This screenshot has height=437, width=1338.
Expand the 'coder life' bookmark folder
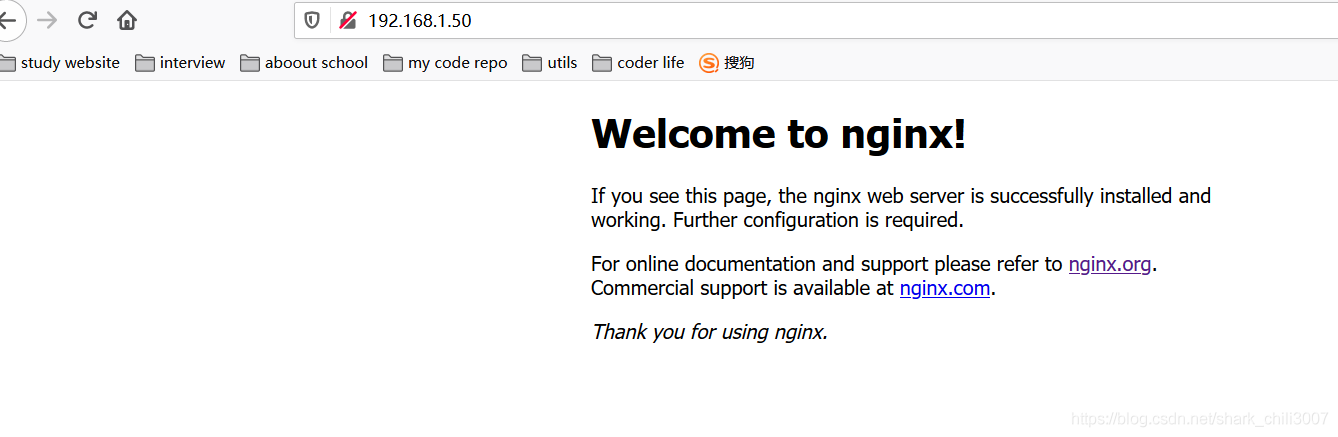point(638,63)
